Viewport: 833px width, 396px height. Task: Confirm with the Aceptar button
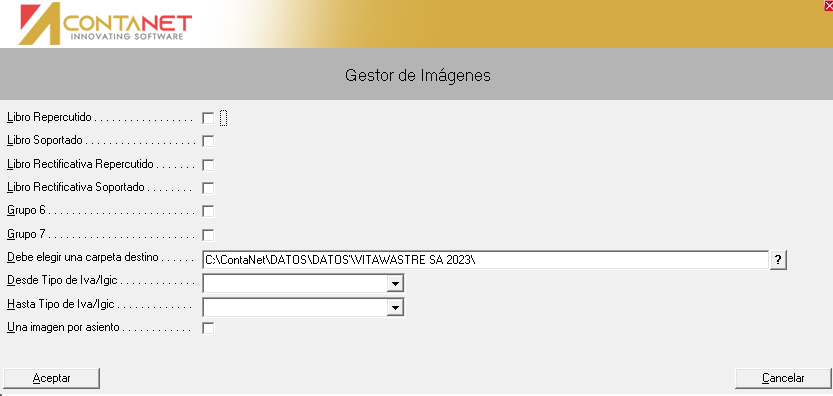(x=51, y=378)
